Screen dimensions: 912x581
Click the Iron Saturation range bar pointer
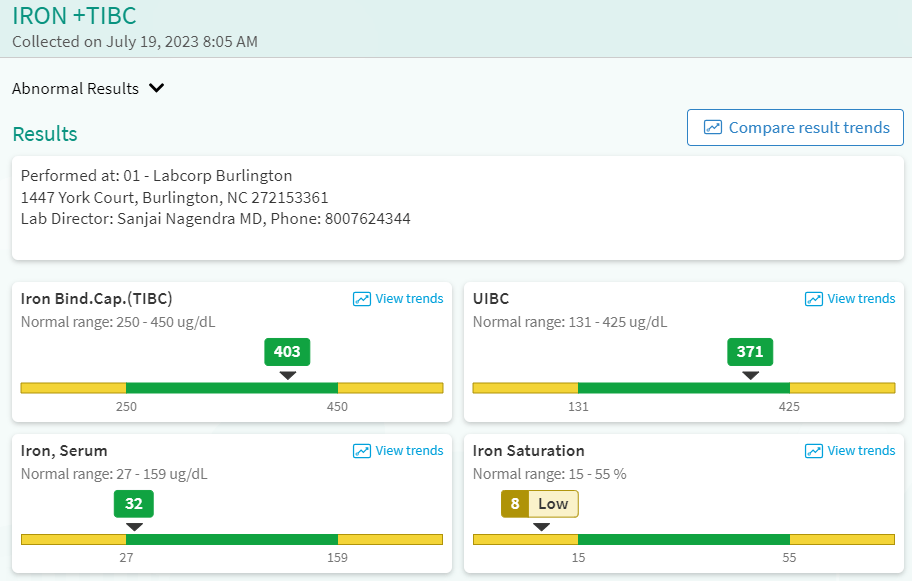[x=541, y=527]
